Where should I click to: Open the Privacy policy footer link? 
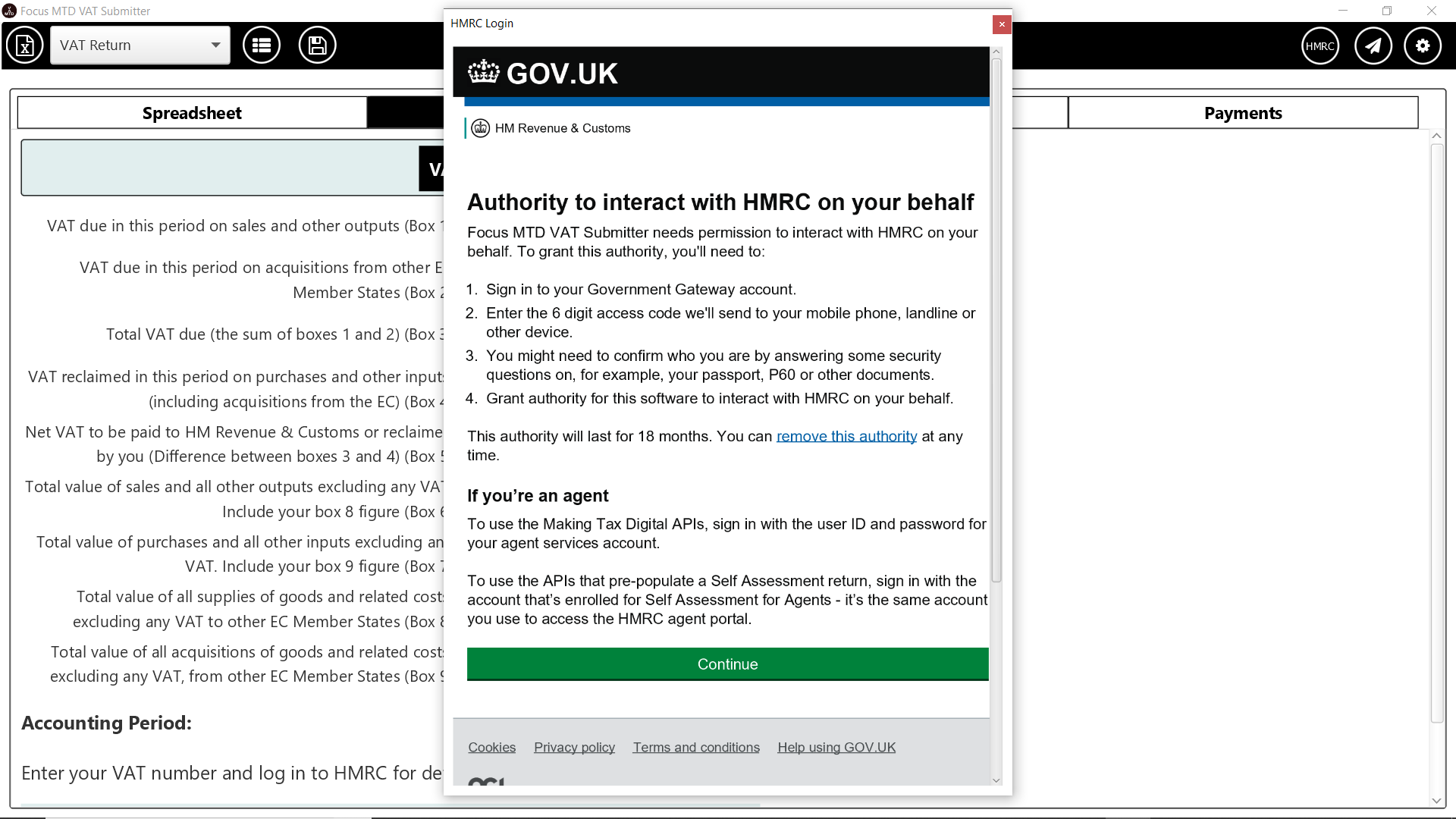(574, 748)
